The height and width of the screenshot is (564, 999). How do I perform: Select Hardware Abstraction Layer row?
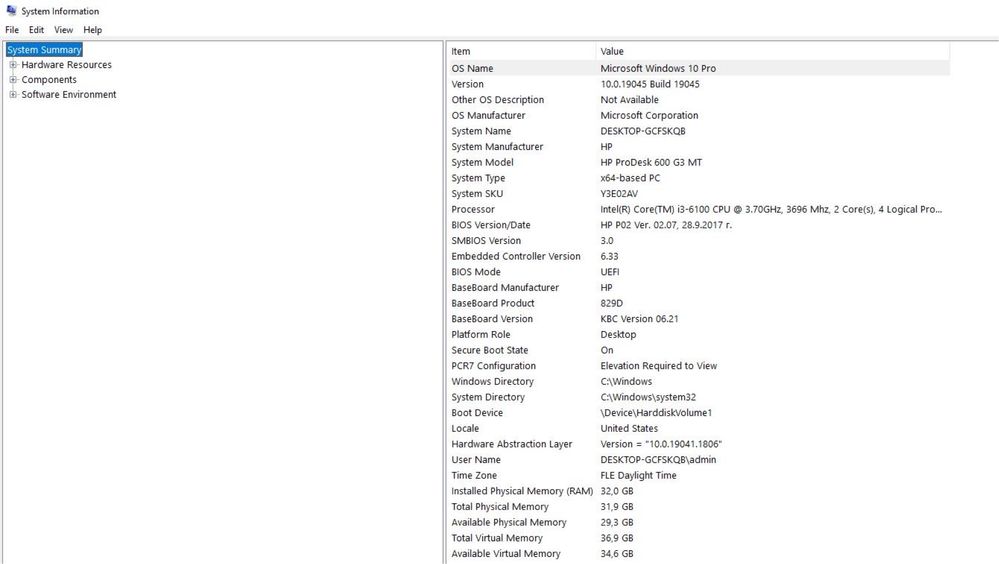pos(698,444)
